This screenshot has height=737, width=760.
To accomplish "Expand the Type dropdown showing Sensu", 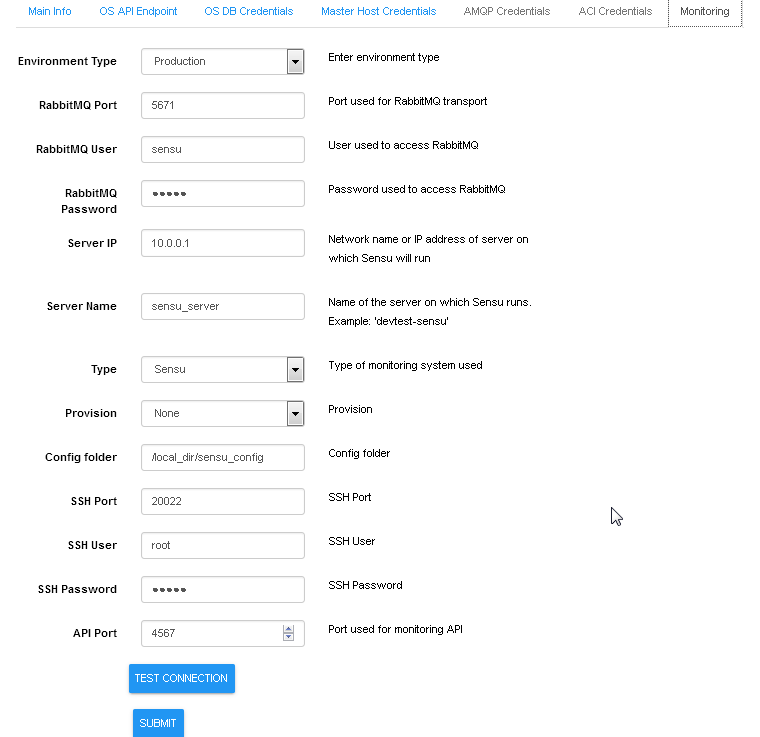I will pos(222,370).
